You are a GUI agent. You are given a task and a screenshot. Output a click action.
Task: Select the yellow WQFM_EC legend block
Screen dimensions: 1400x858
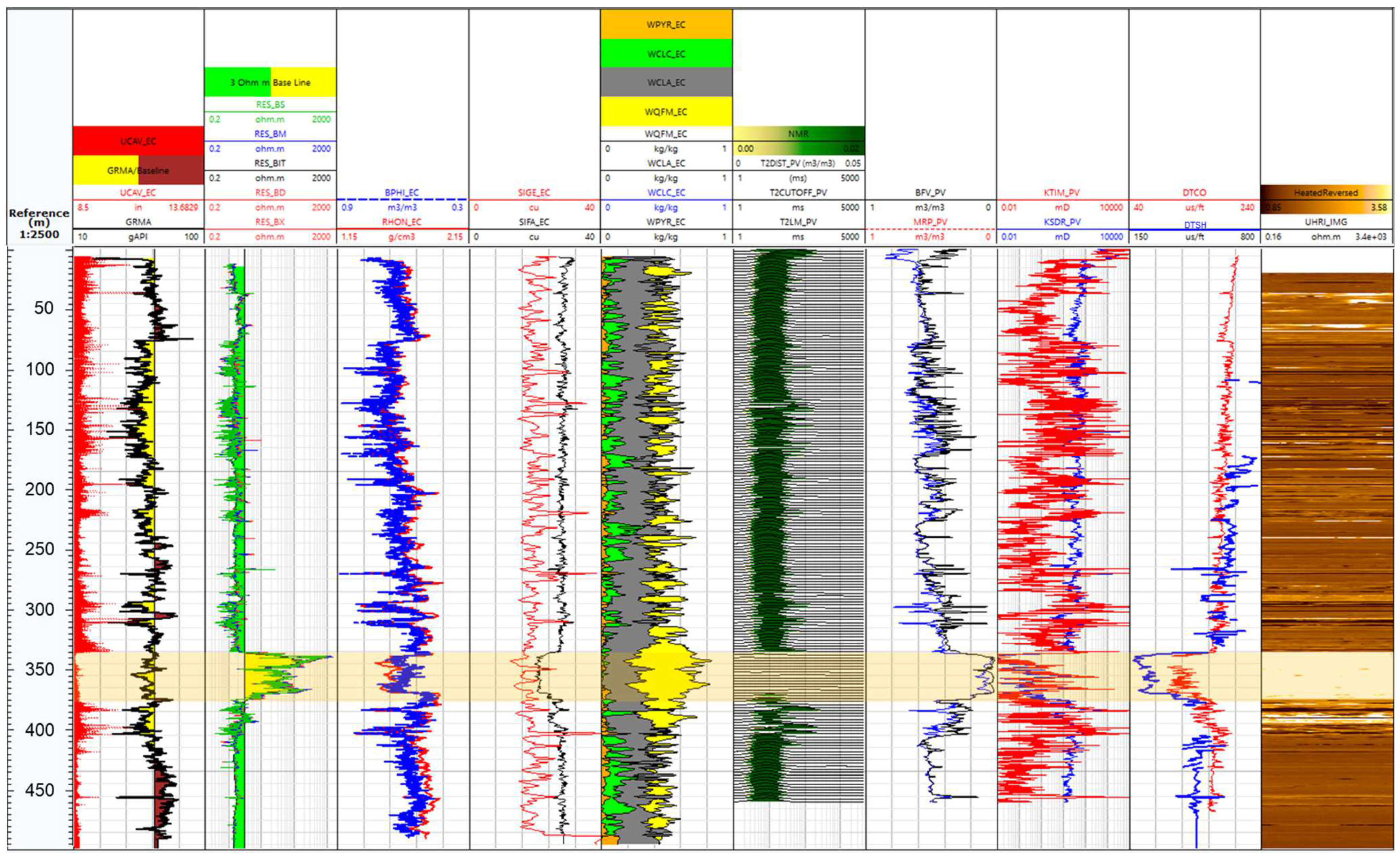(666, 111)
